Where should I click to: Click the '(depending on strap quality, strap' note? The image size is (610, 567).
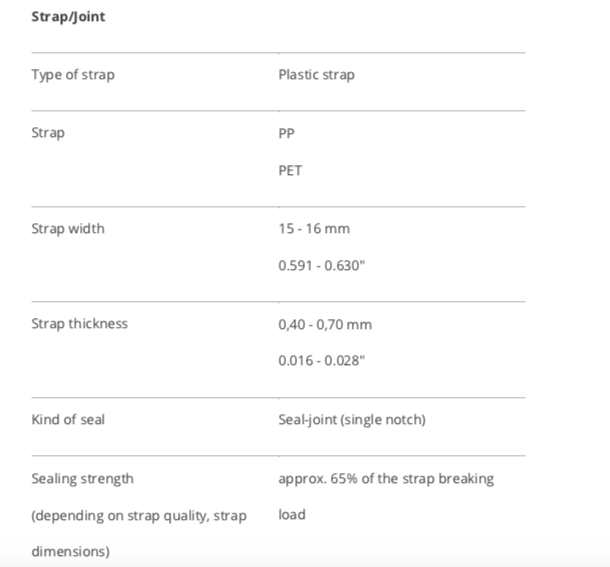139,516
